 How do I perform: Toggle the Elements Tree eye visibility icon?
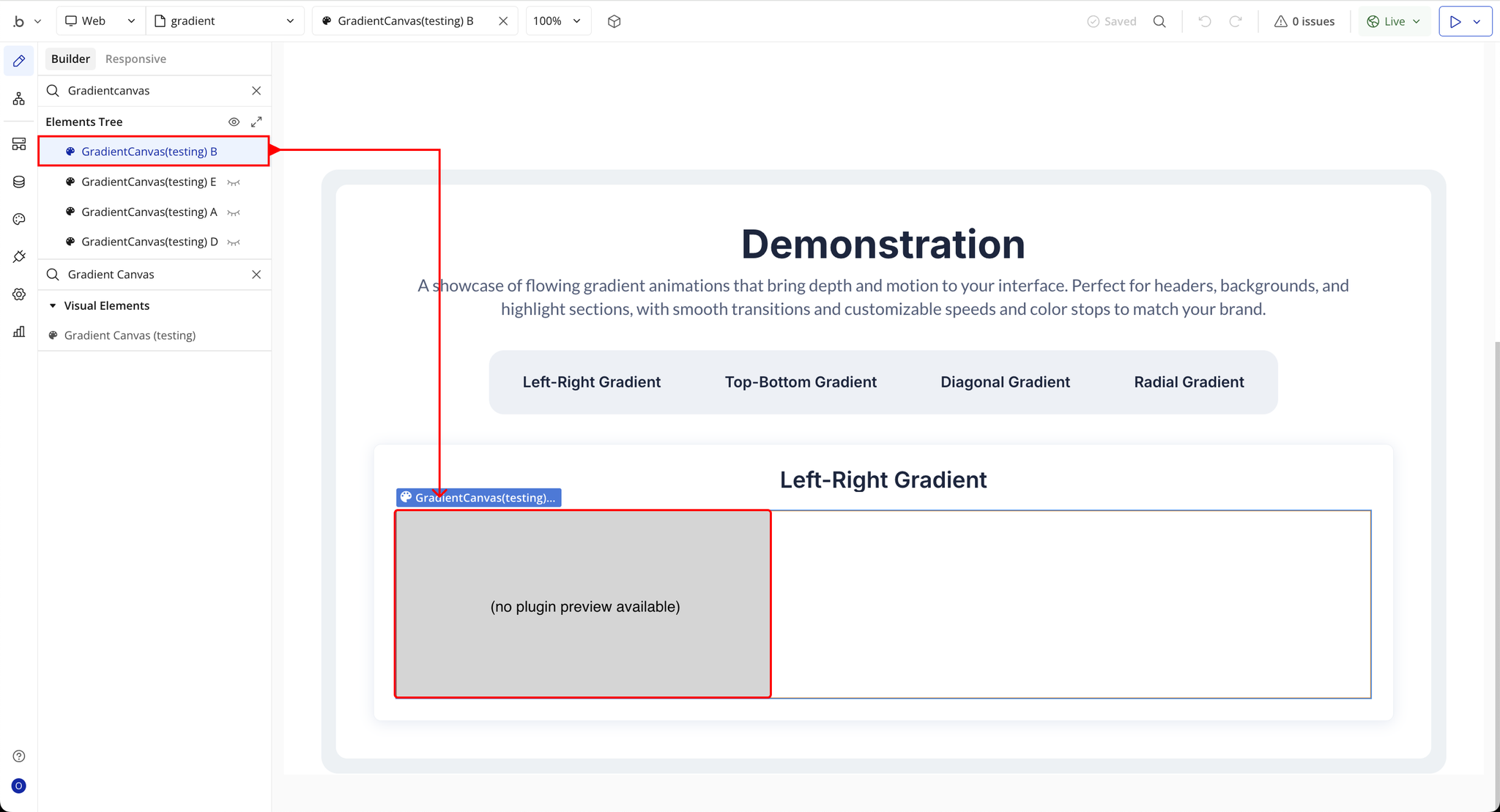tap(234, 122)
